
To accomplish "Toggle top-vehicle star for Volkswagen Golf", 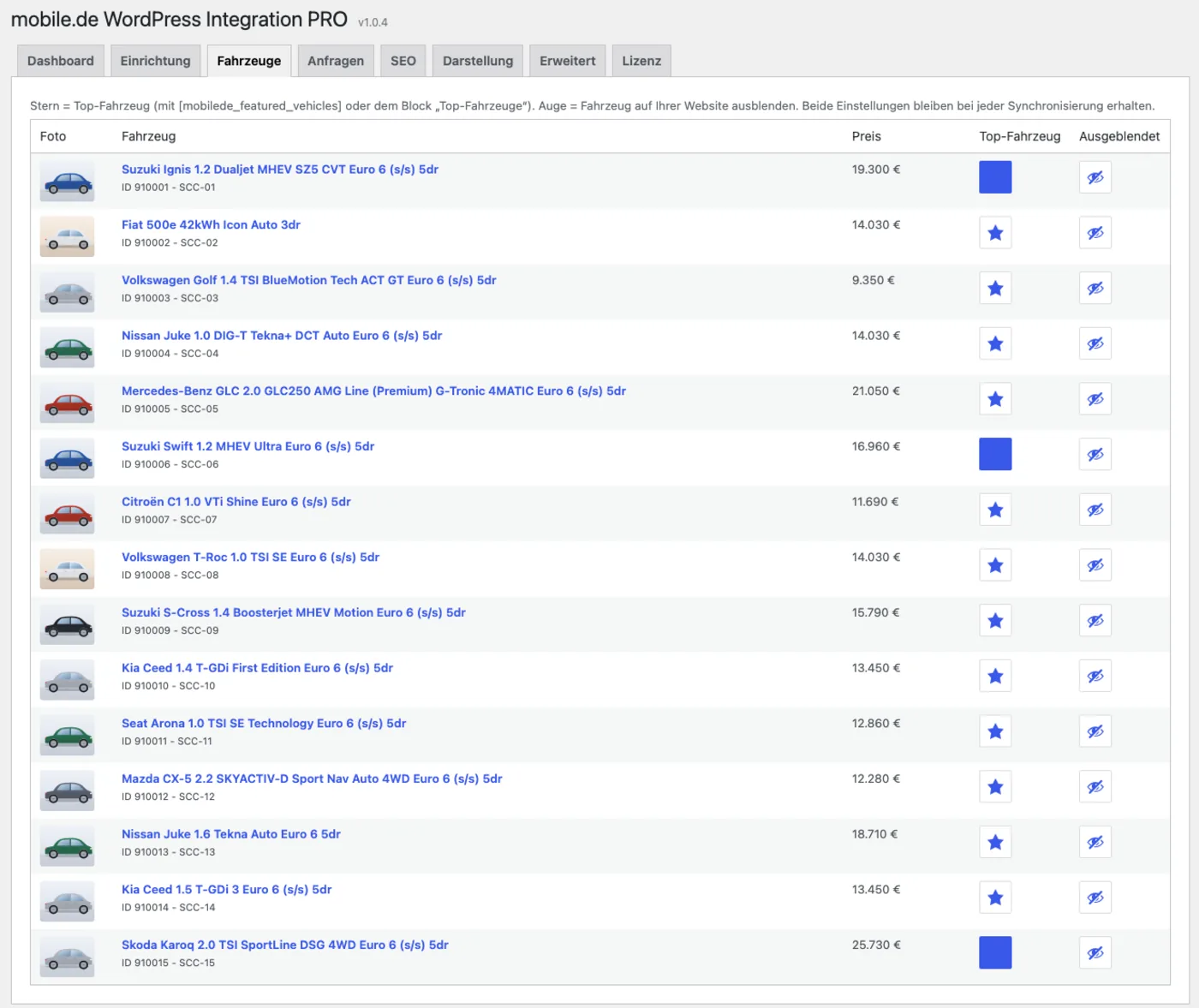I will (x=995, y=289).
